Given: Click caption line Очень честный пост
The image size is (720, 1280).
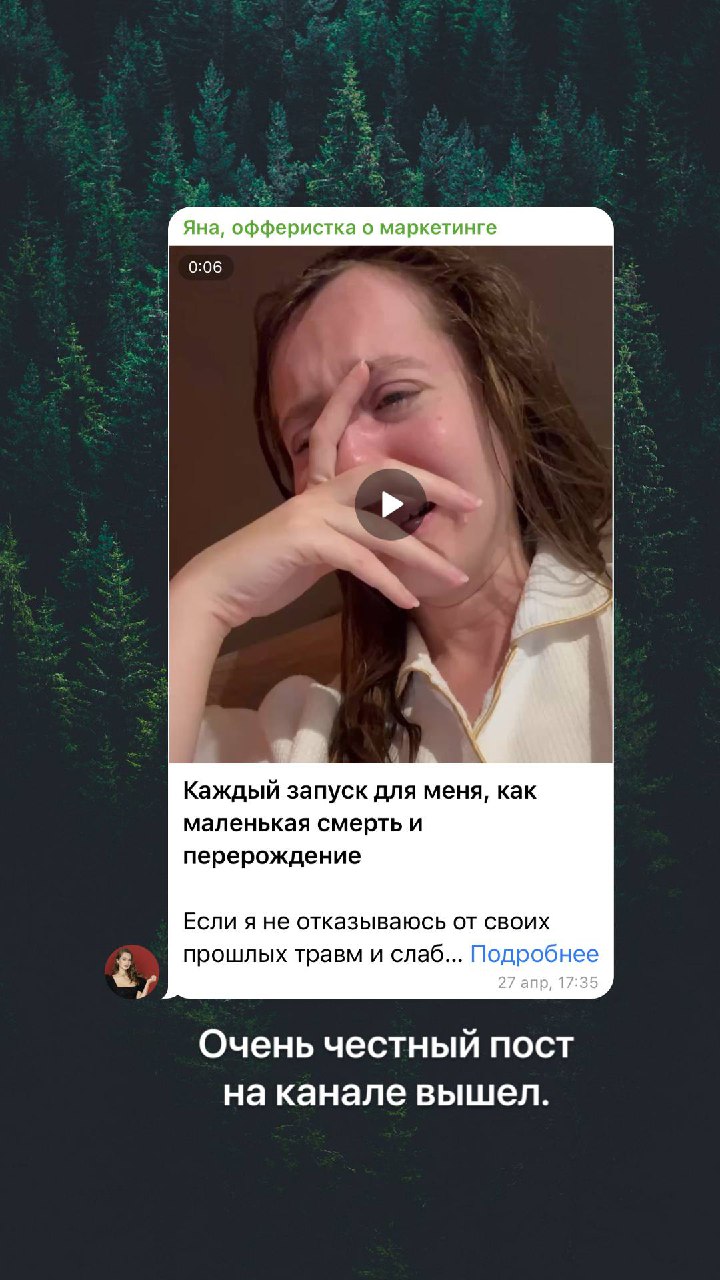Looking at the screenshot, I should pos(386,1046).
